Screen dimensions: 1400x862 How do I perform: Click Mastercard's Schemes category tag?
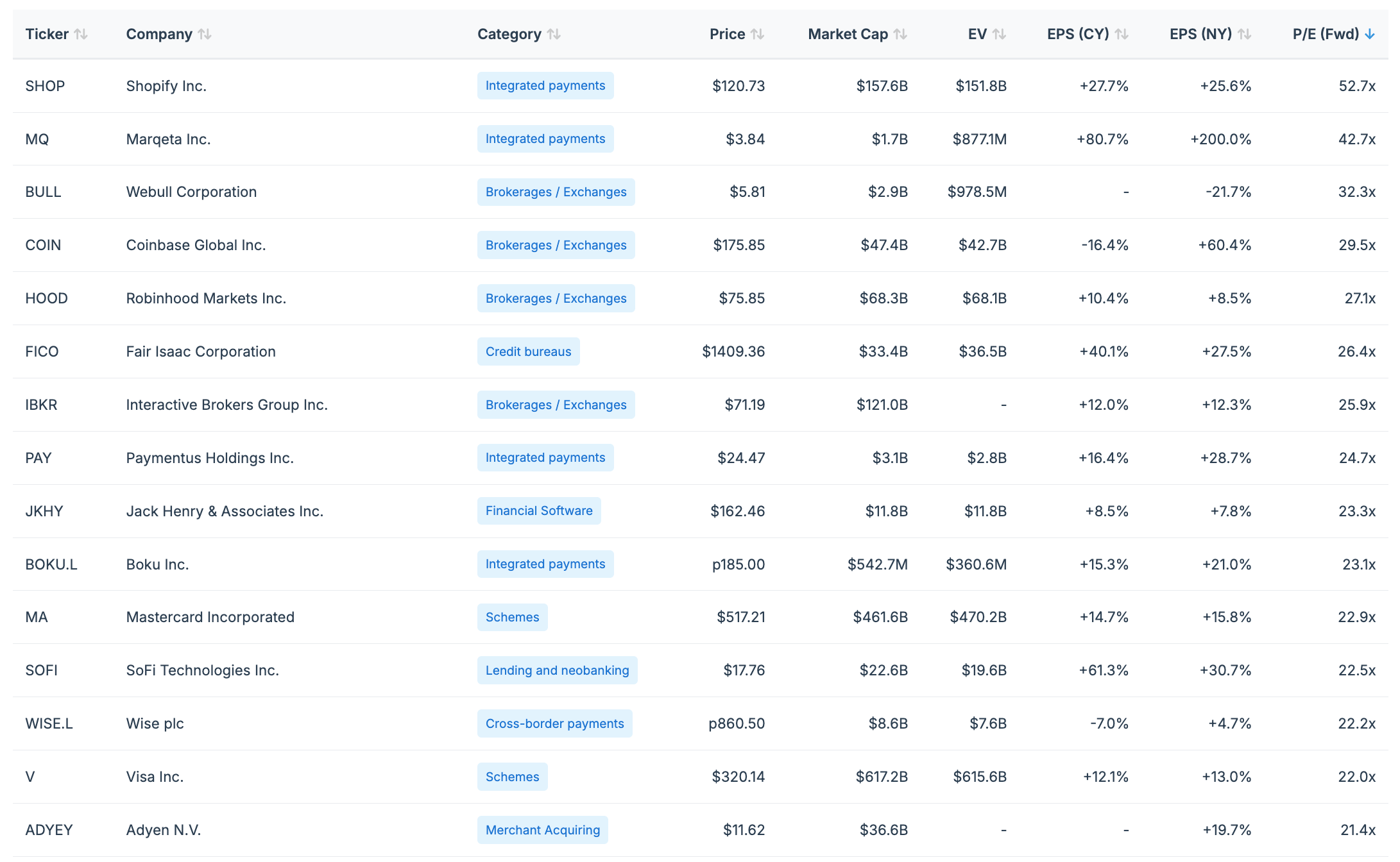pos(512,617)
